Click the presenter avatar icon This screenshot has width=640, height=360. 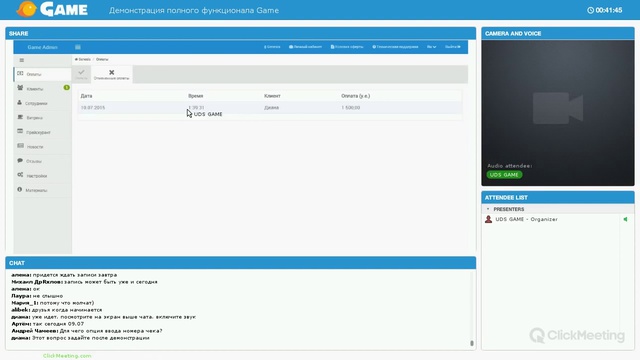488,219
